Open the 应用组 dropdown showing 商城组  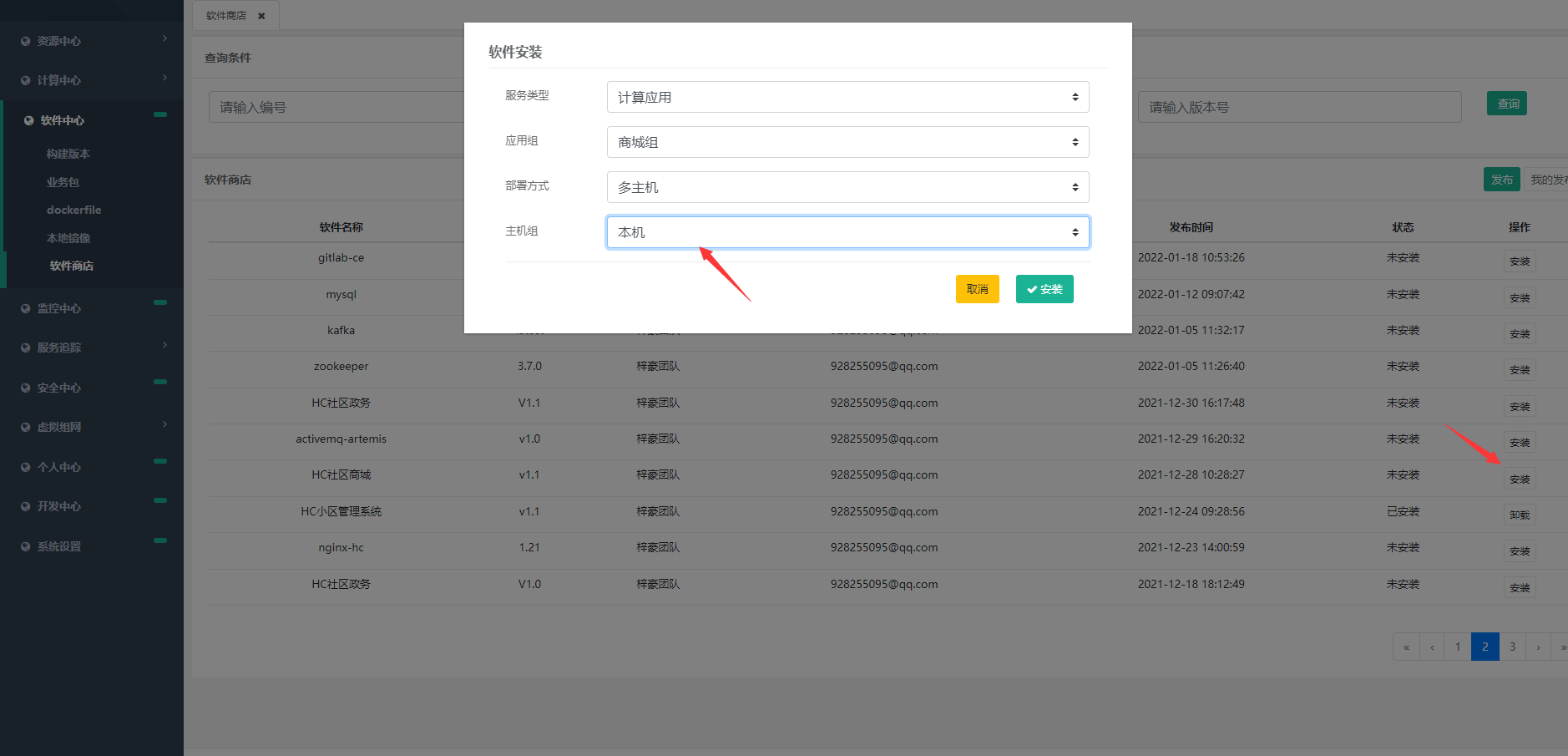pos(847,142)
